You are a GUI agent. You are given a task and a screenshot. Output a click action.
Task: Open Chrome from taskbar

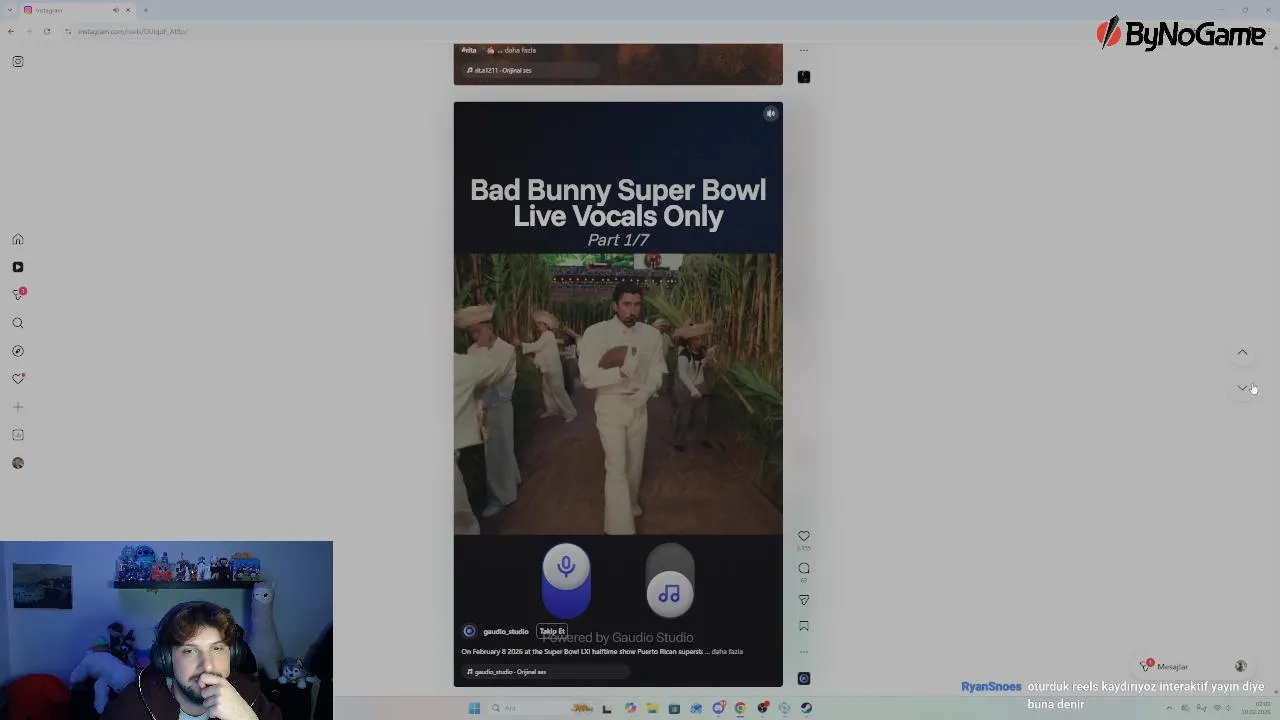tap(740, 708)
